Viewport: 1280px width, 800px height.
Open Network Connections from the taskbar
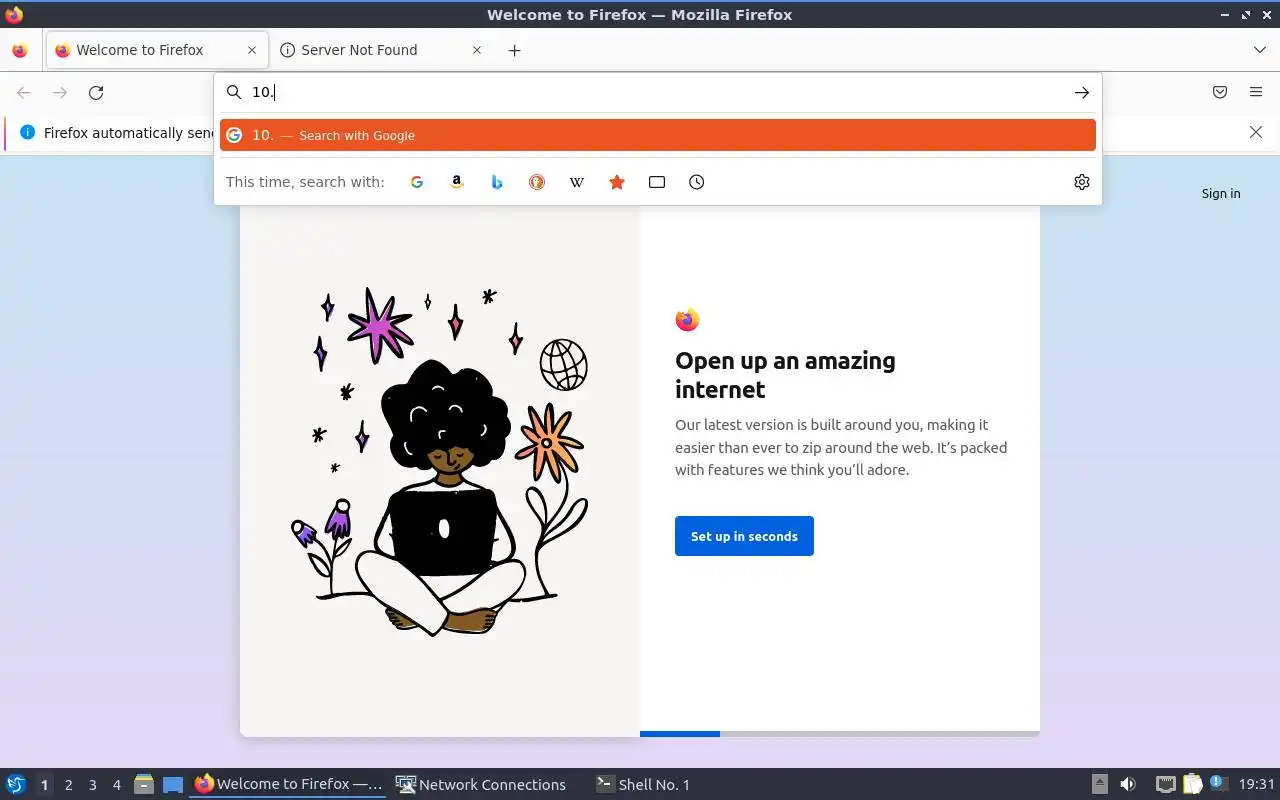tap(481, 784)
